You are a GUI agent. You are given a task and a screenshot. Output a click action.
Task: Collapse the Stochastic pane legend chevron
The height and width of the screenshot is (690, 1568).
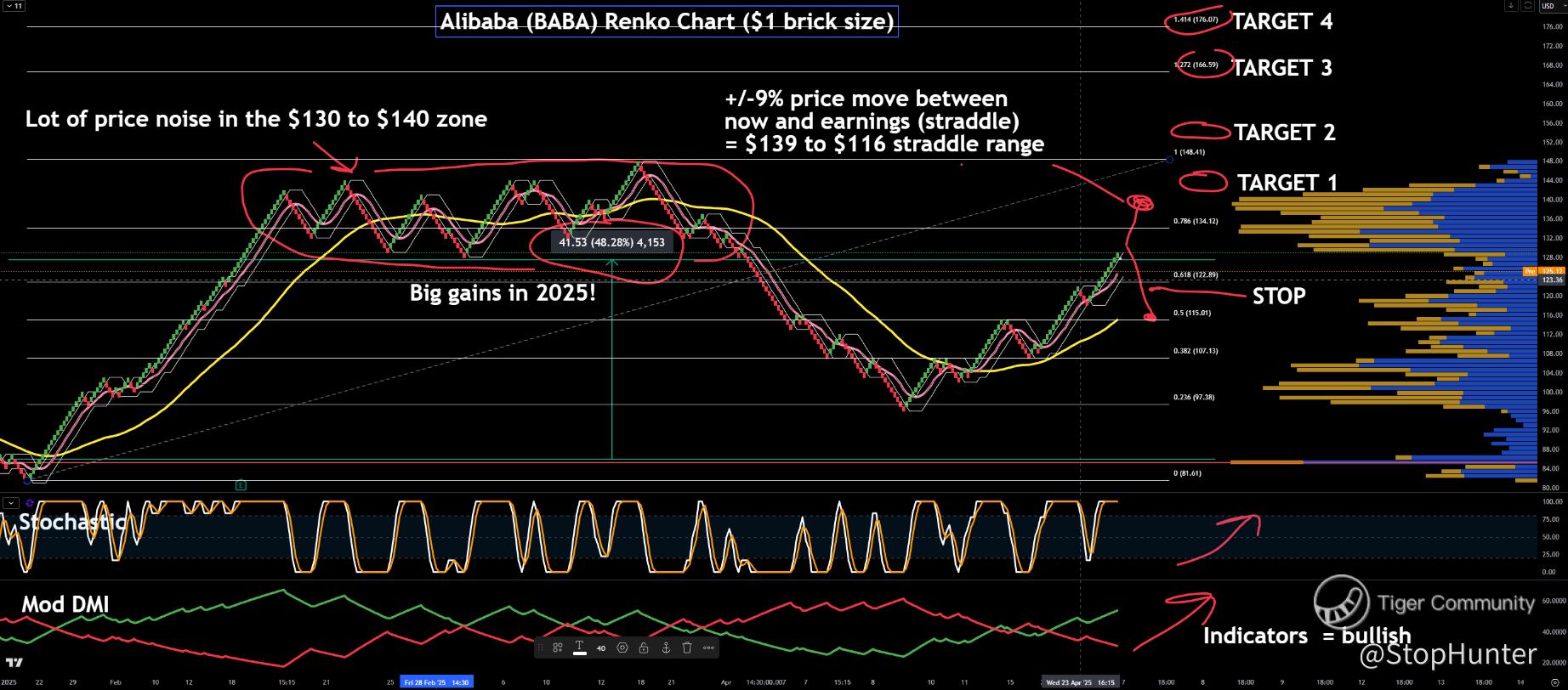pos(11,503)
